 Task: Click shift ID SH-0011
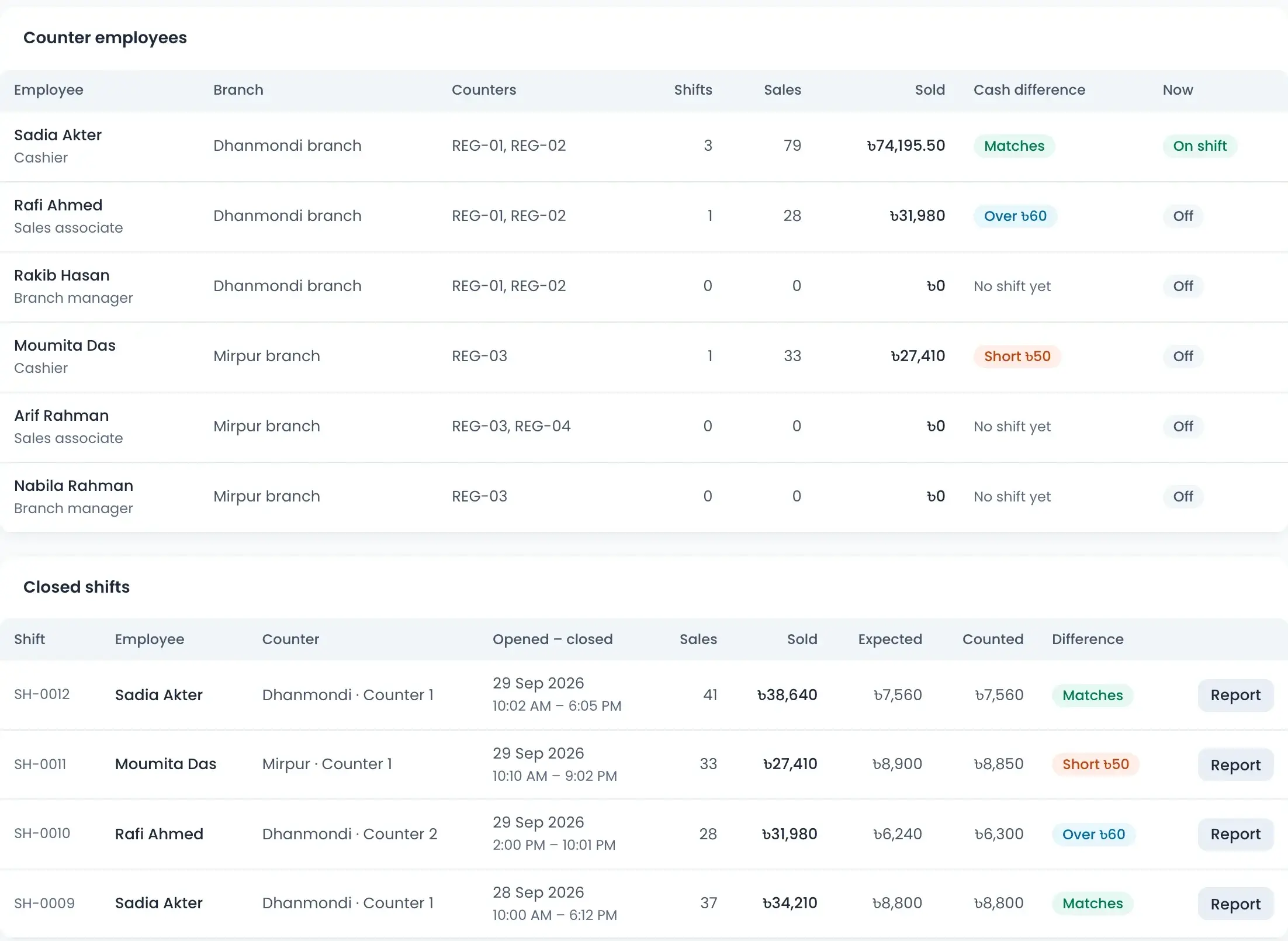[40, 764]
